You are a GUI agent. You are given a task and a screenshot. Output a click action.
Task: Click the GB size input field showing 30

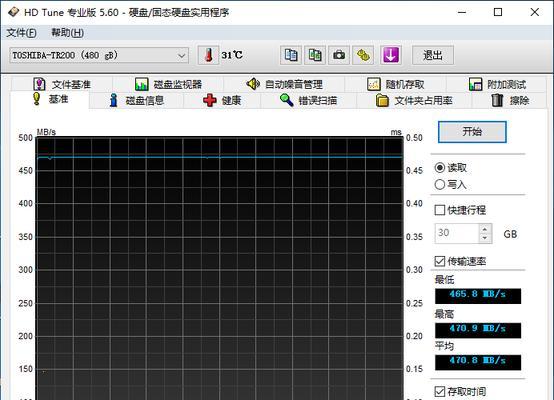(457, 233)
